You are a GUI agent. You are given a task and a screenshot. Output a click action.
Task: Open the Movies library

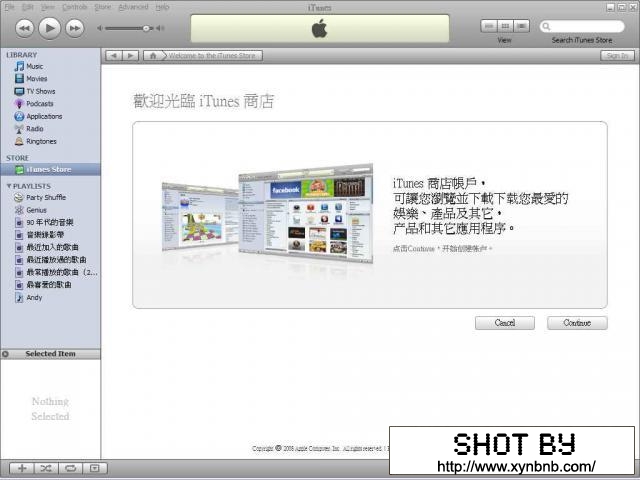coord(36,78)
